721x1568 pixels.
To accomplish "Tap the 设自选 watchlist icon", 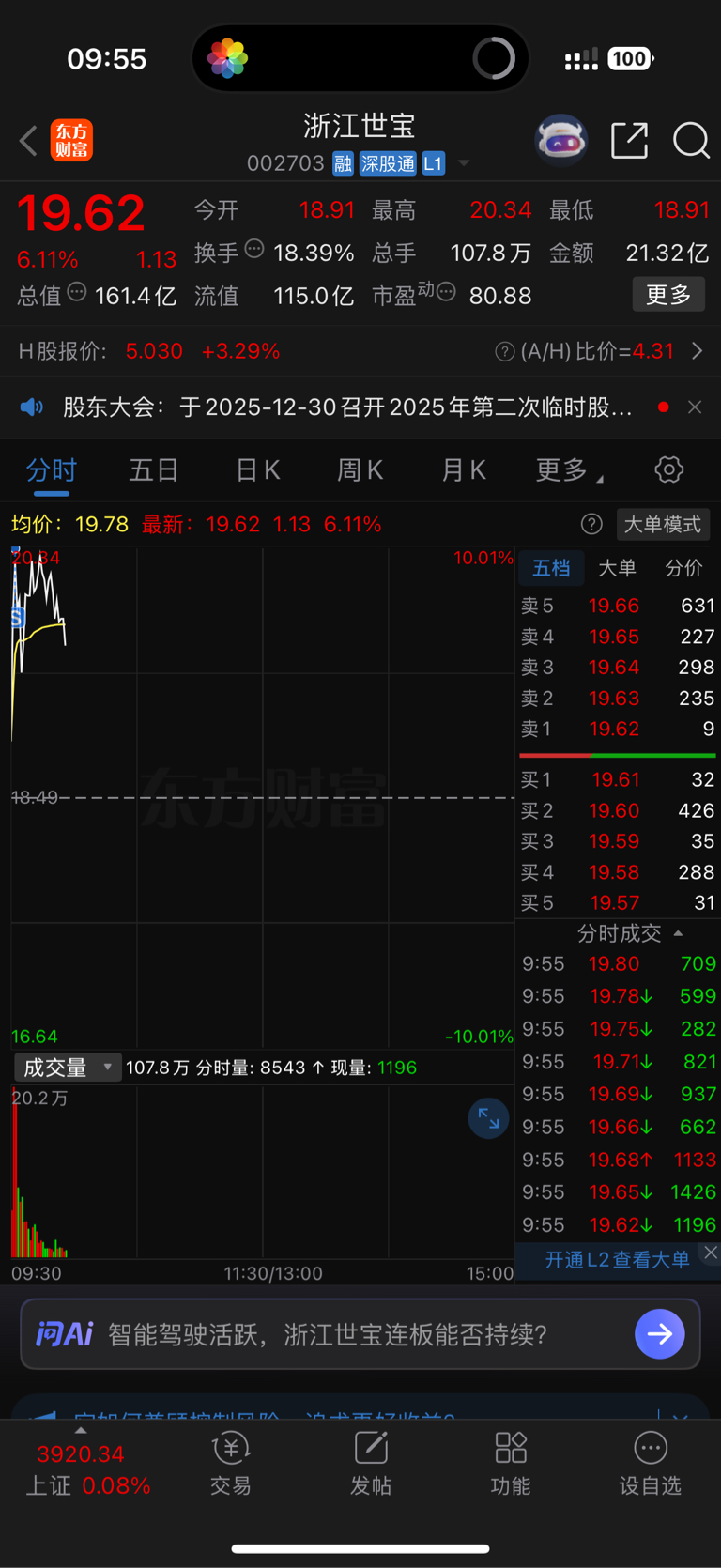I will pyautogui.click(x=650, y=1463).
